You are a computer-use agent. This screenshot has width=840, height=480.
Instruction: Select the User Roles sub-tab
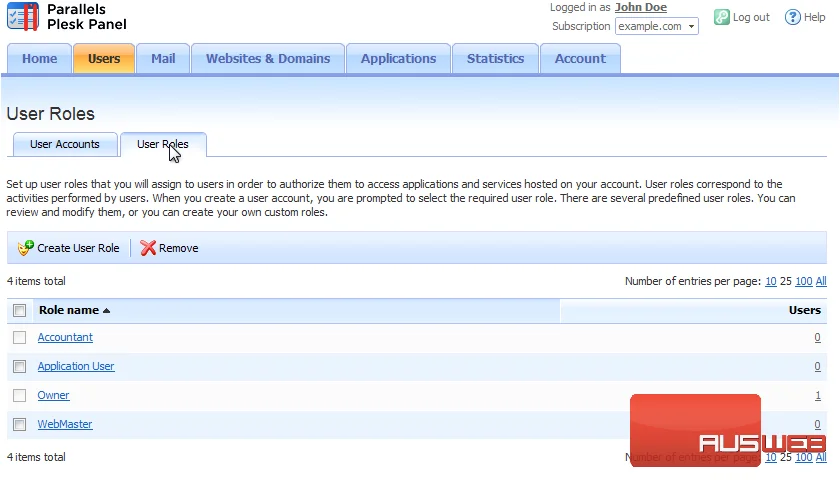tap(163, 145)
